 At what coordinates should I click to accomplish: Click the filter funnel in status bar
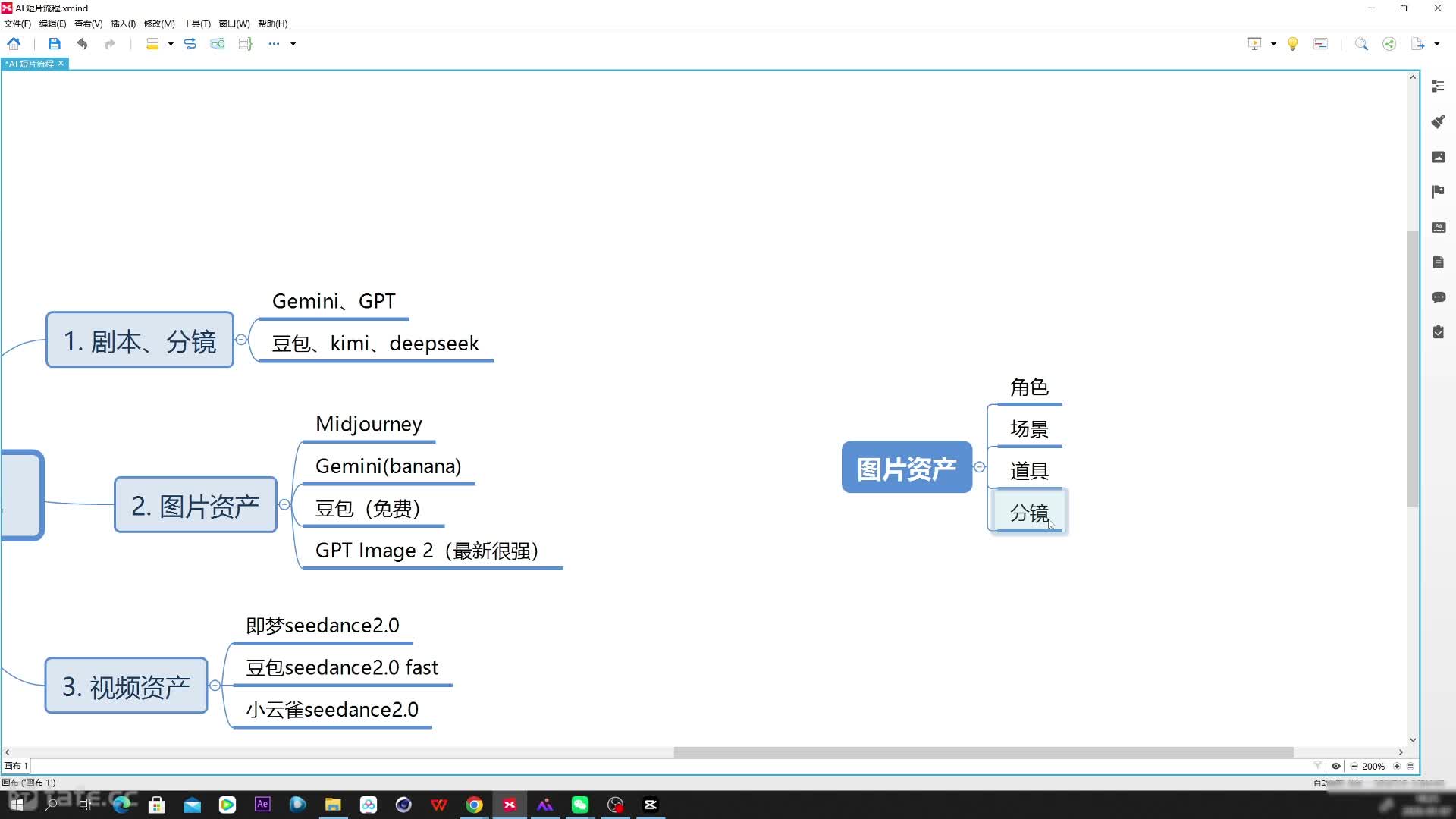(x=1318, y=766)
